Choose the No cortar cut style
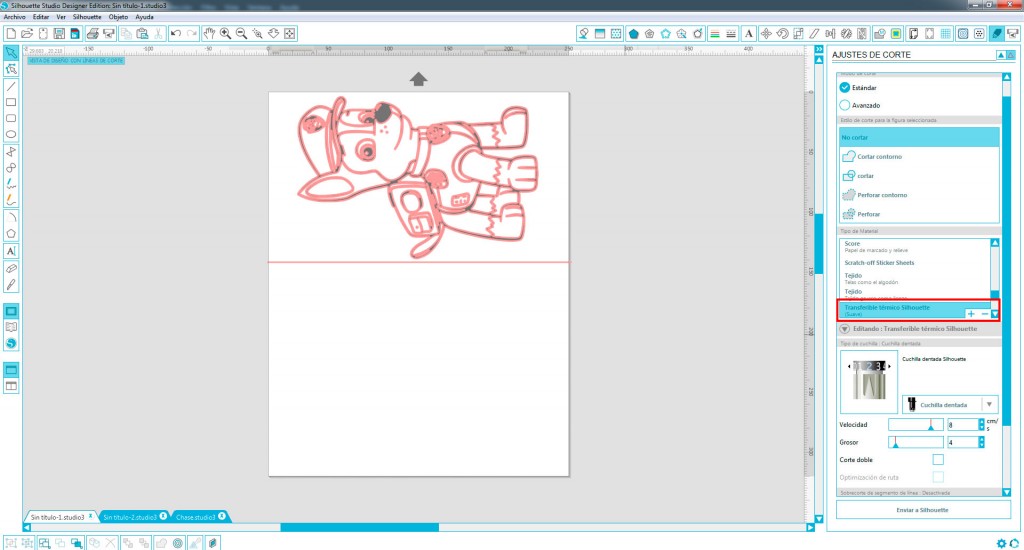The width and height of the screenshot is (1024, 550). coord(919,137)
